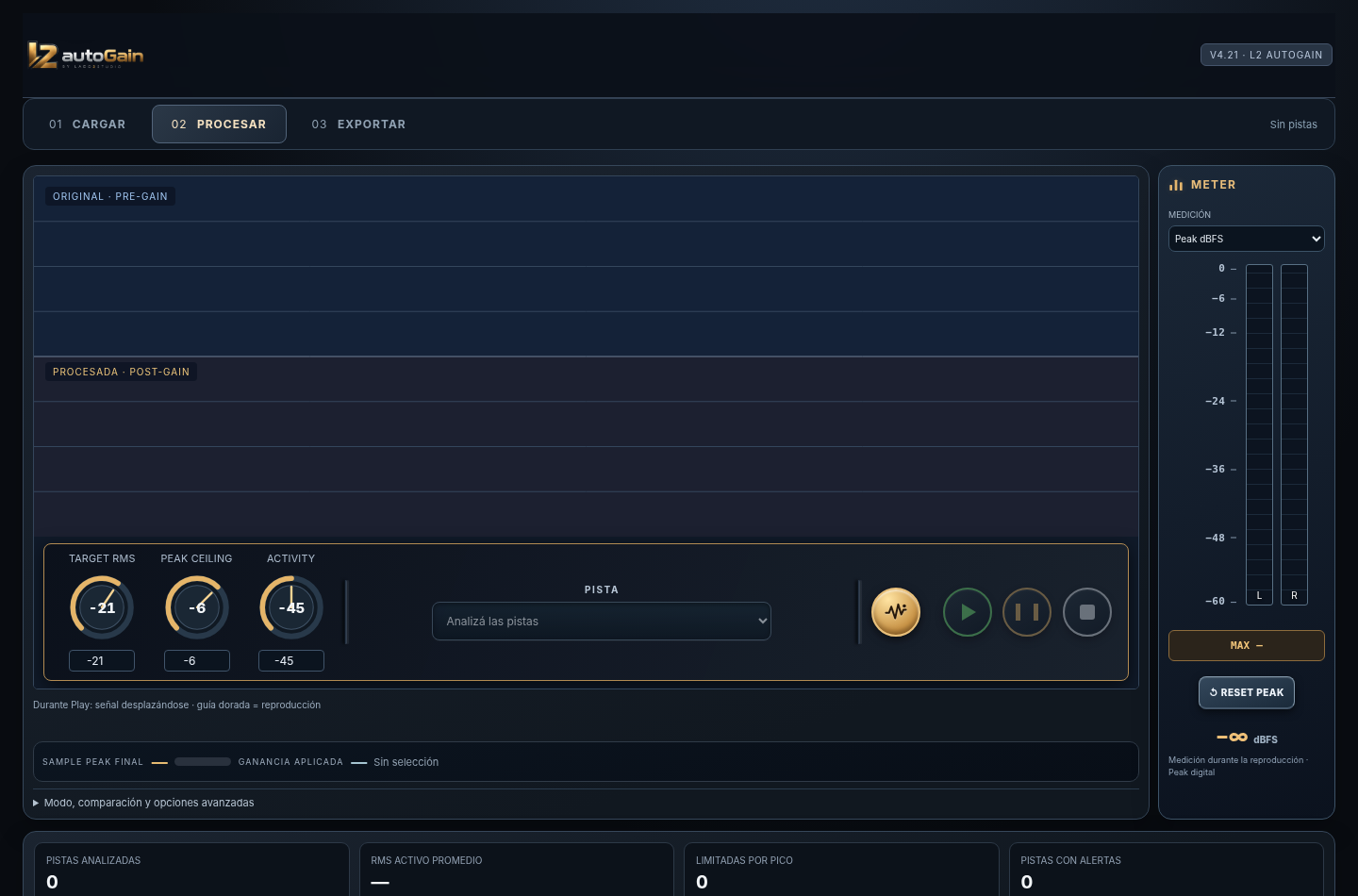Go to the 03 Exportar tab

coord(359,124)
